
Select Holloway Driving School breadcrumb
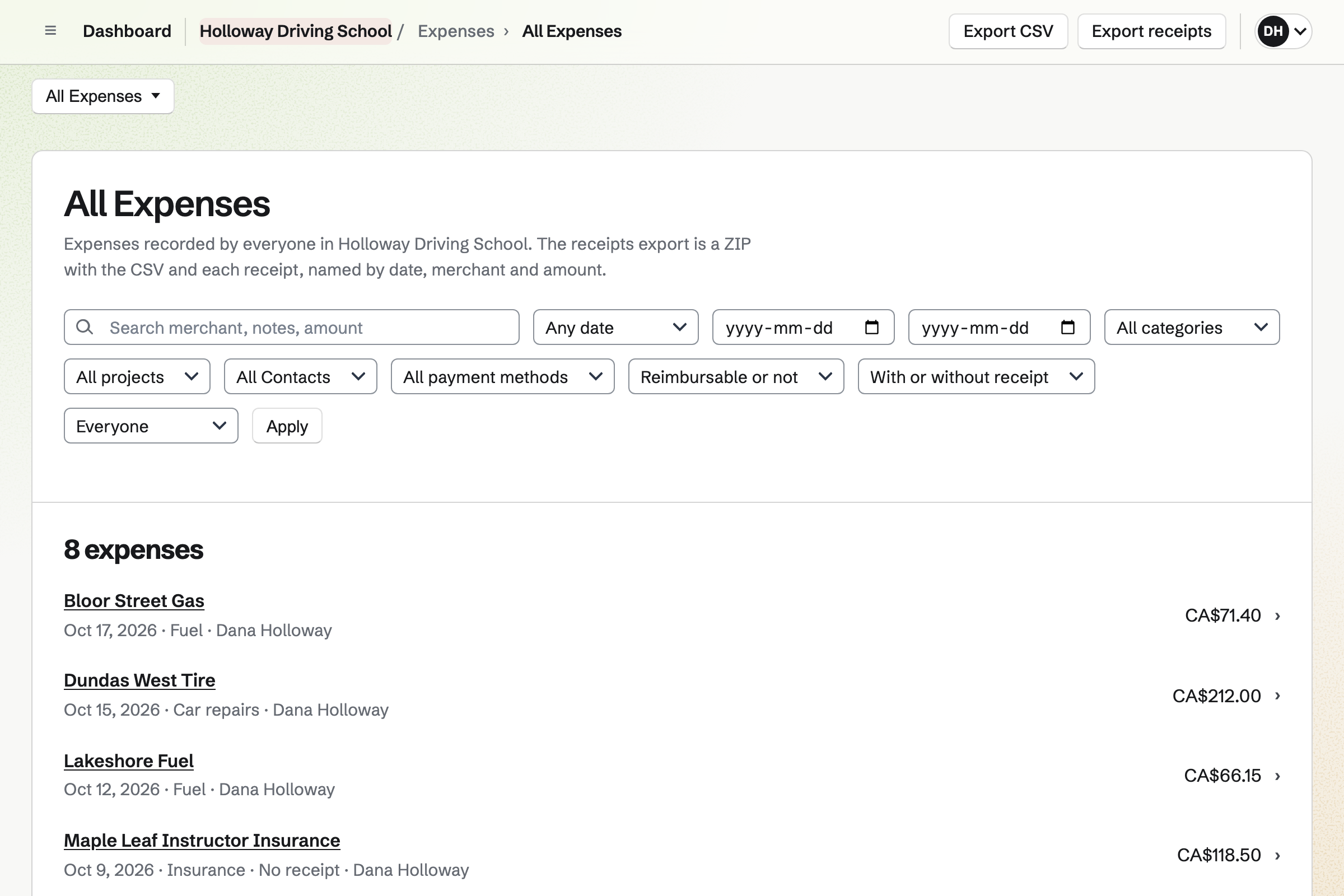click(x=296, y=31)
